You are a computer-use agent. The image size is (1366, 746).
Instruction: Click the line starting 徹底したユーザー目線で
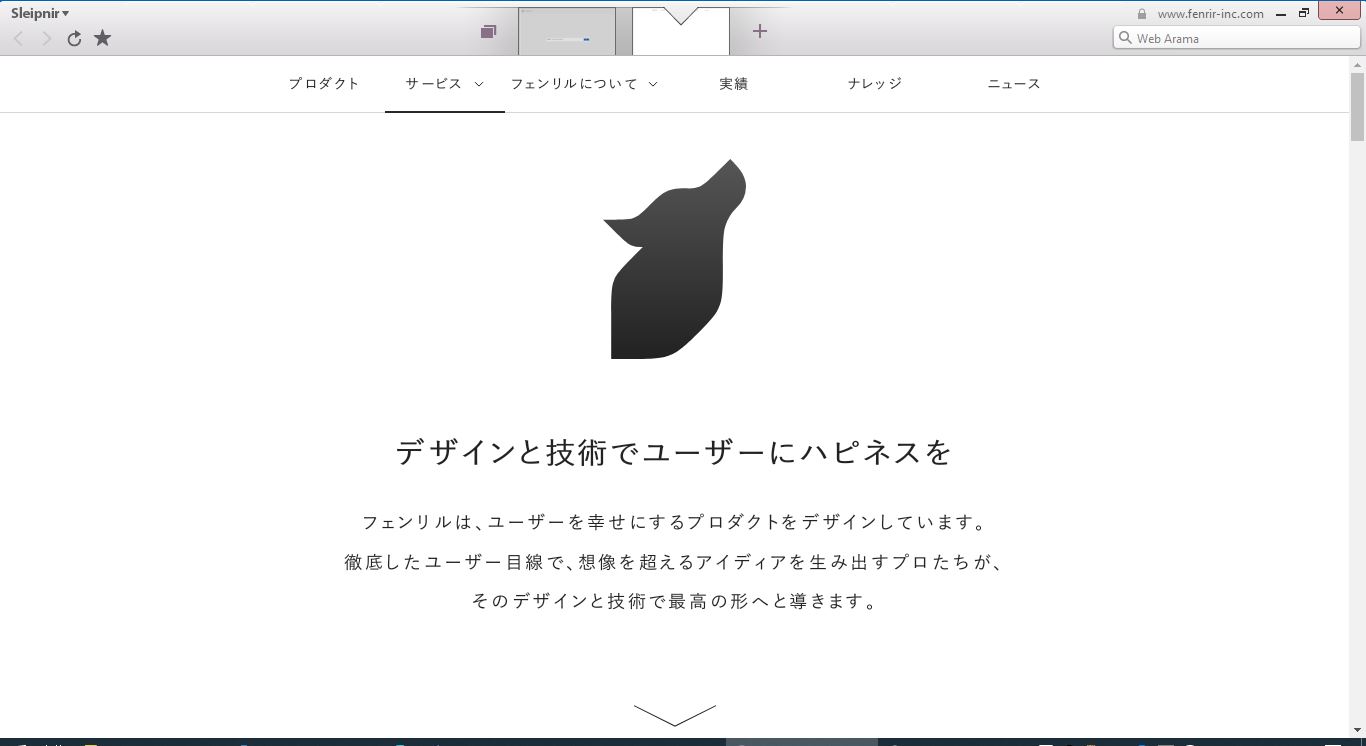(675, 562)
